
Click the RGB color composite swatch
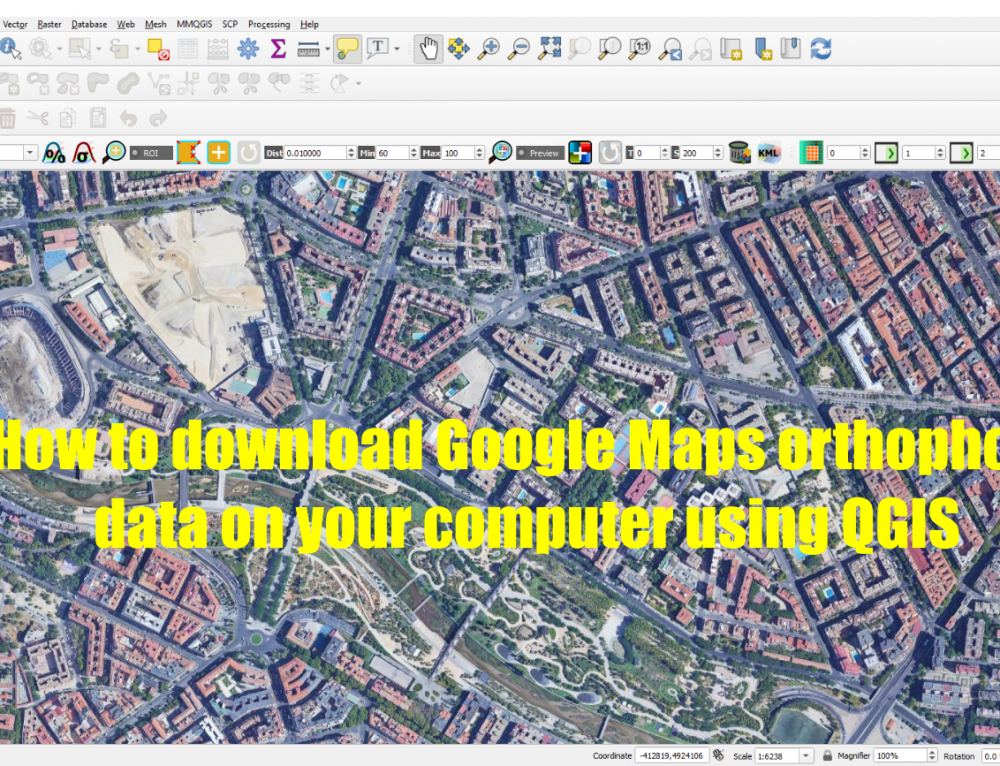(x=580, y=152)
